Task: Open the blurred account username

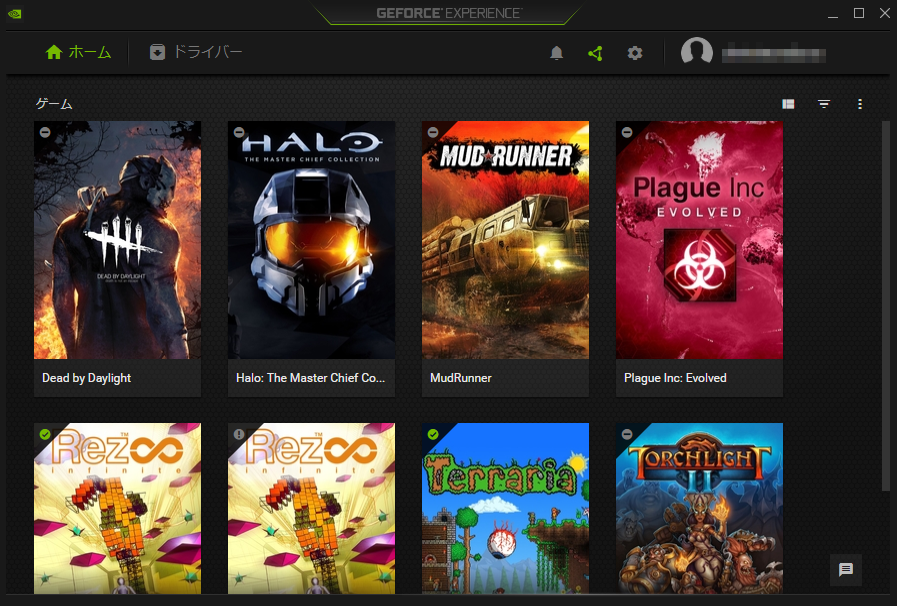Action: click(773, 54)
